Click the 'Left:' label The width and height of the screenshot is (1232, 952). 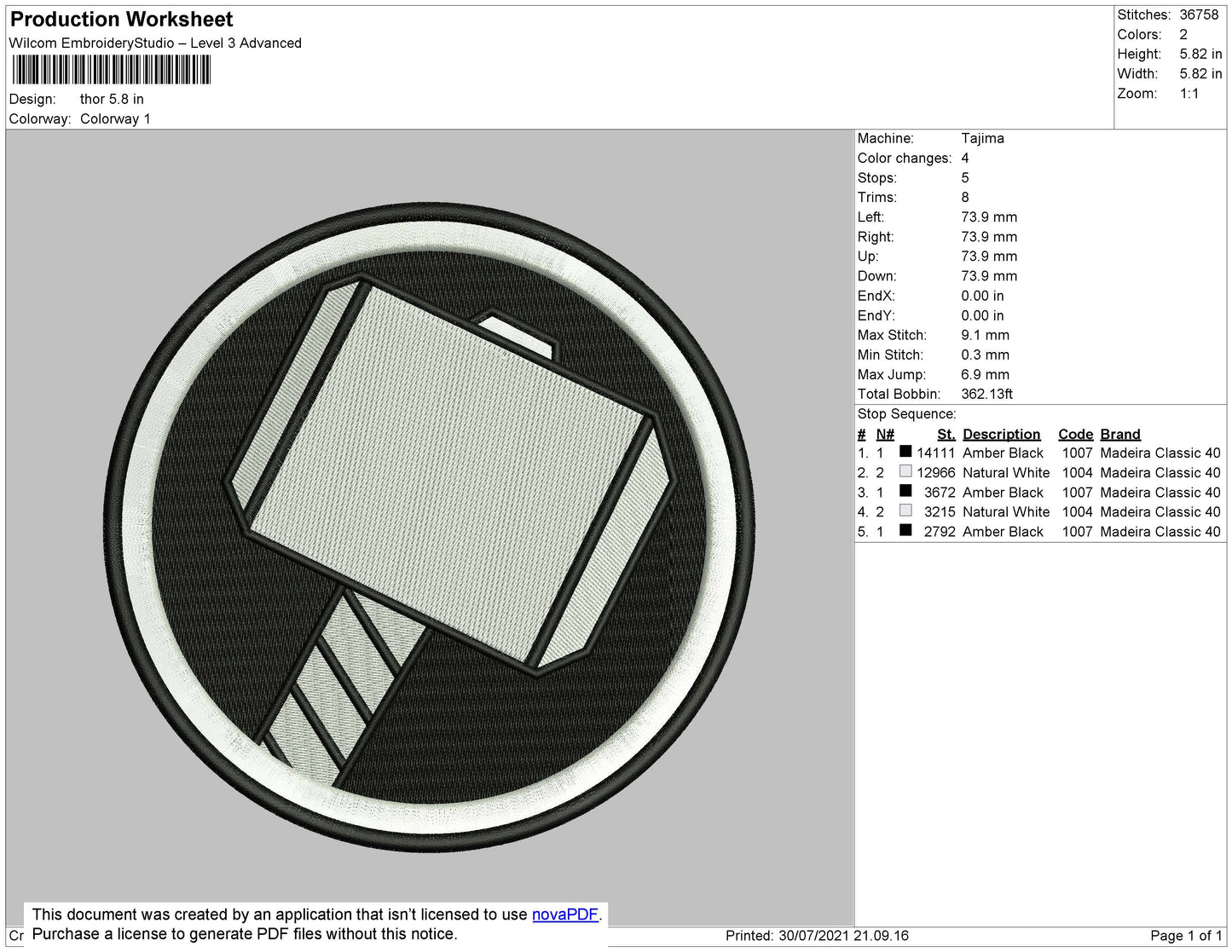pyautogui.click(x=871, y=217)
